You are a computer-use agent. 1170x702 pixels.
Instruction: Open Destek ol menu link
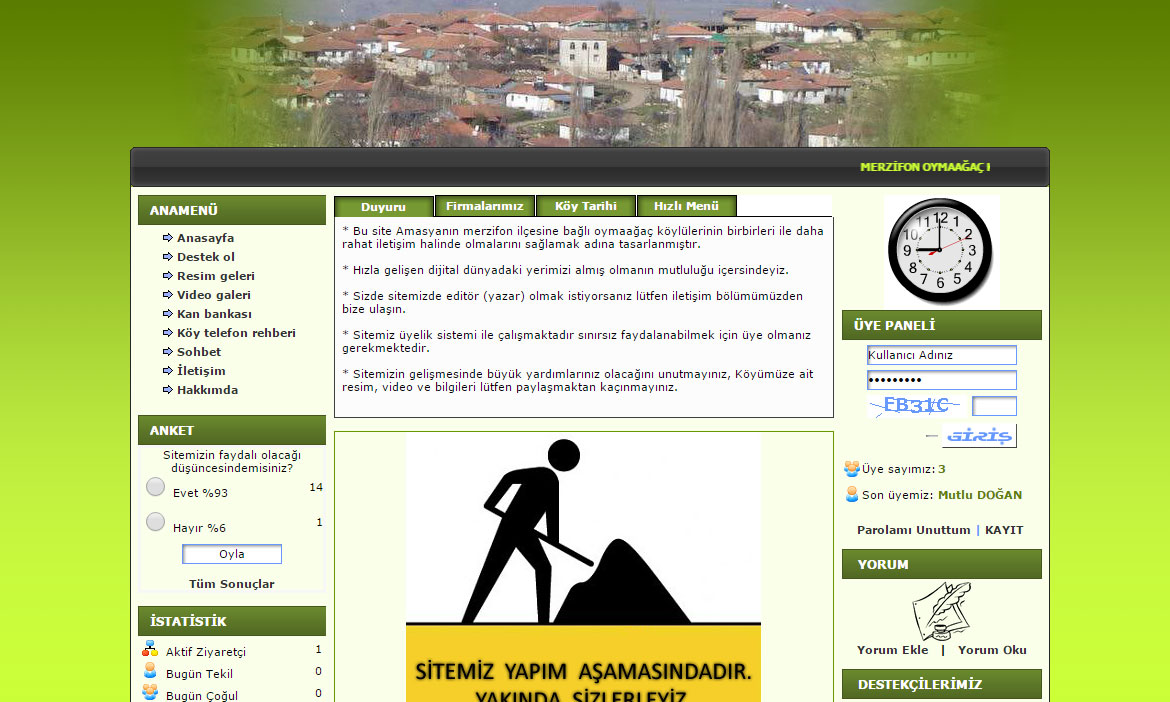[x=206, y=257]
